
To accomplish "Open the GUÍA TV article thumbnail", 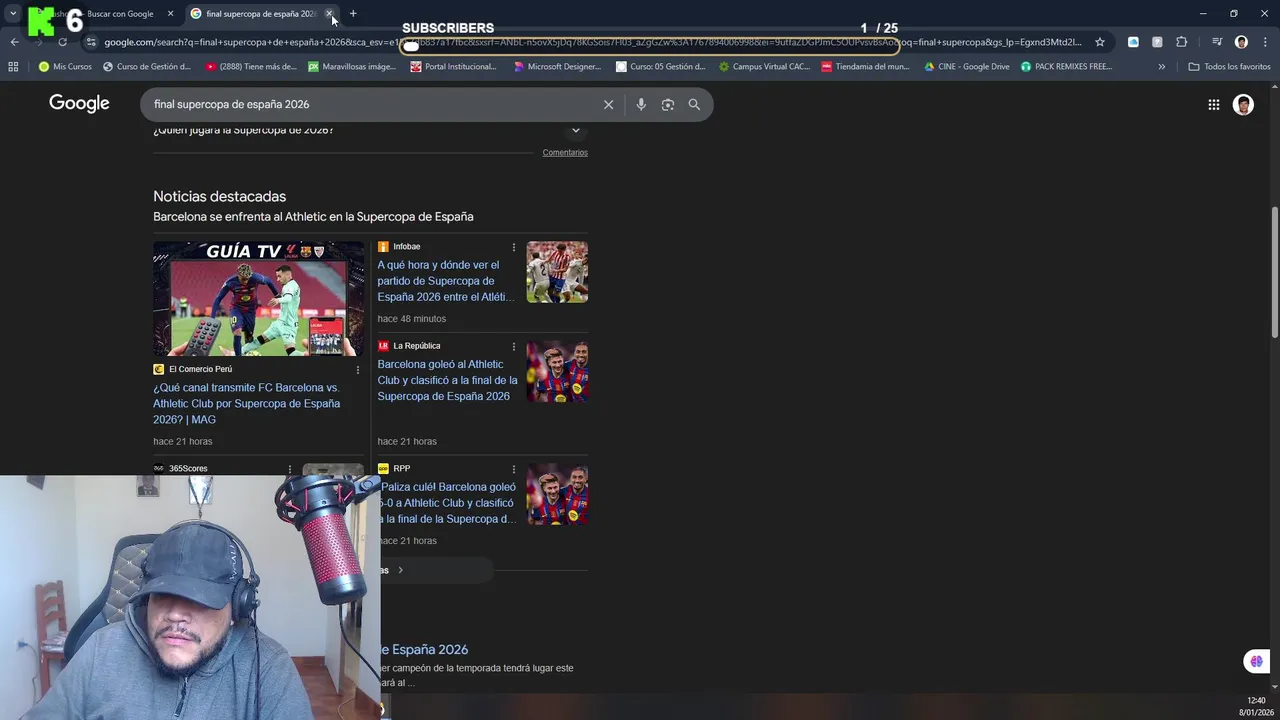I will tap(259, 298).
